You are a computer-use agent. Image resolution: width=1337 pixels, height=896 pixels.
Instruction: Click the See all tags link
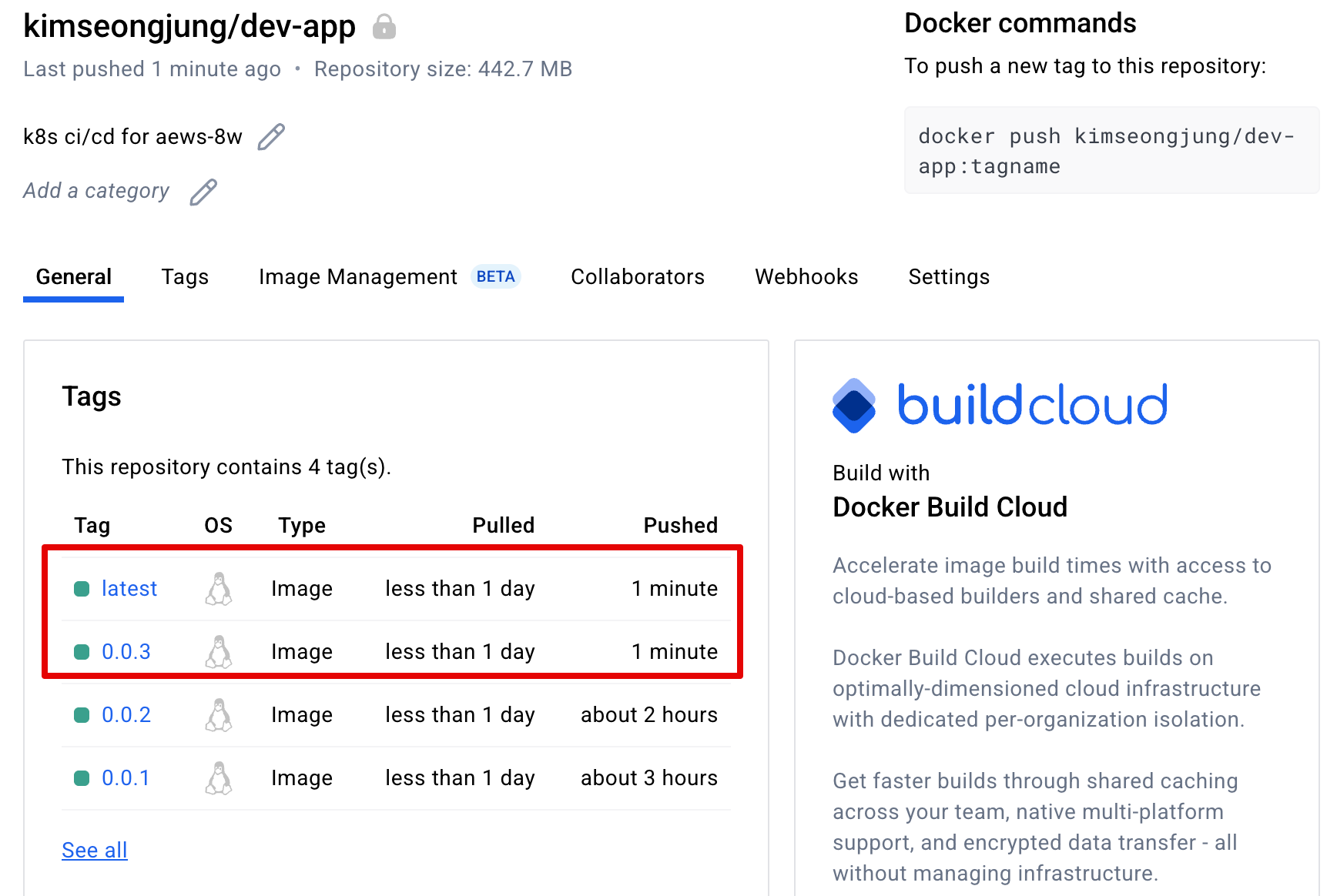pos(95,851)
